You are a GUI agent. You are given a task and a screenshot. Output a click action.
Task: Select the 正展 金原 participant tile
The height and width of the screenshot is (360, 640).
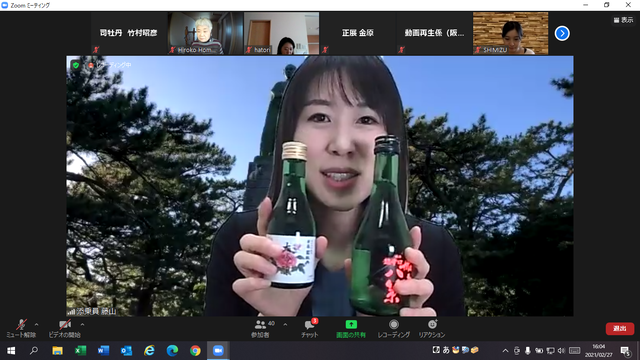pyautogui.click(x=358, y=33)
